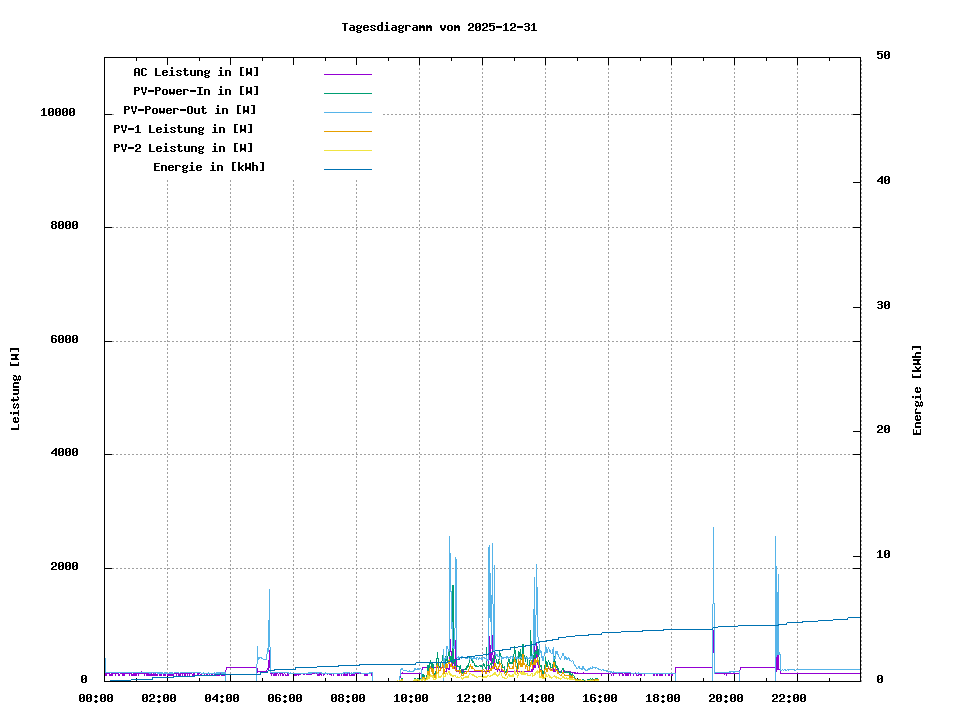Viewport: 960px width, 720px height.
Task: Click the Energie in [kWh] legend label
Action: pos(209,167)
